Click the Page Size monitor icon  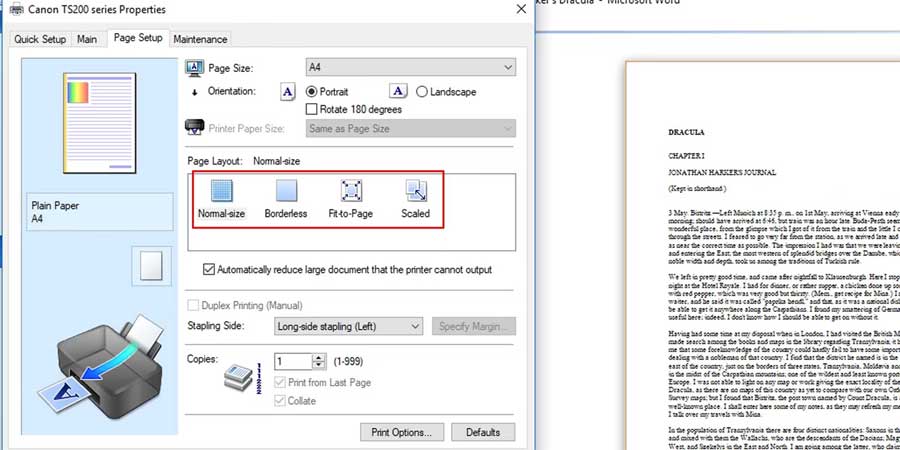[x=195, y=68]
